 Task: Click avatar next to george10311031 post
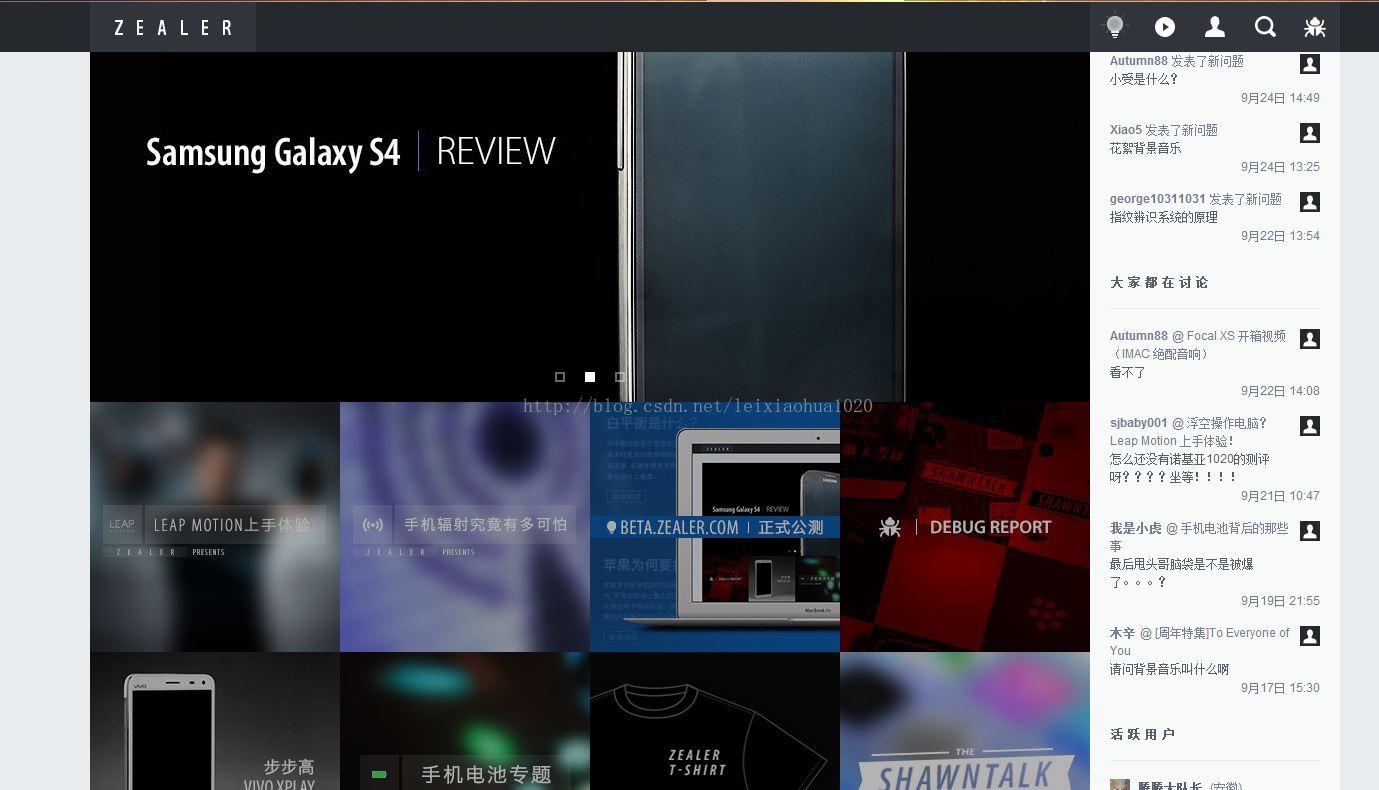click(x=1309, y=202)
